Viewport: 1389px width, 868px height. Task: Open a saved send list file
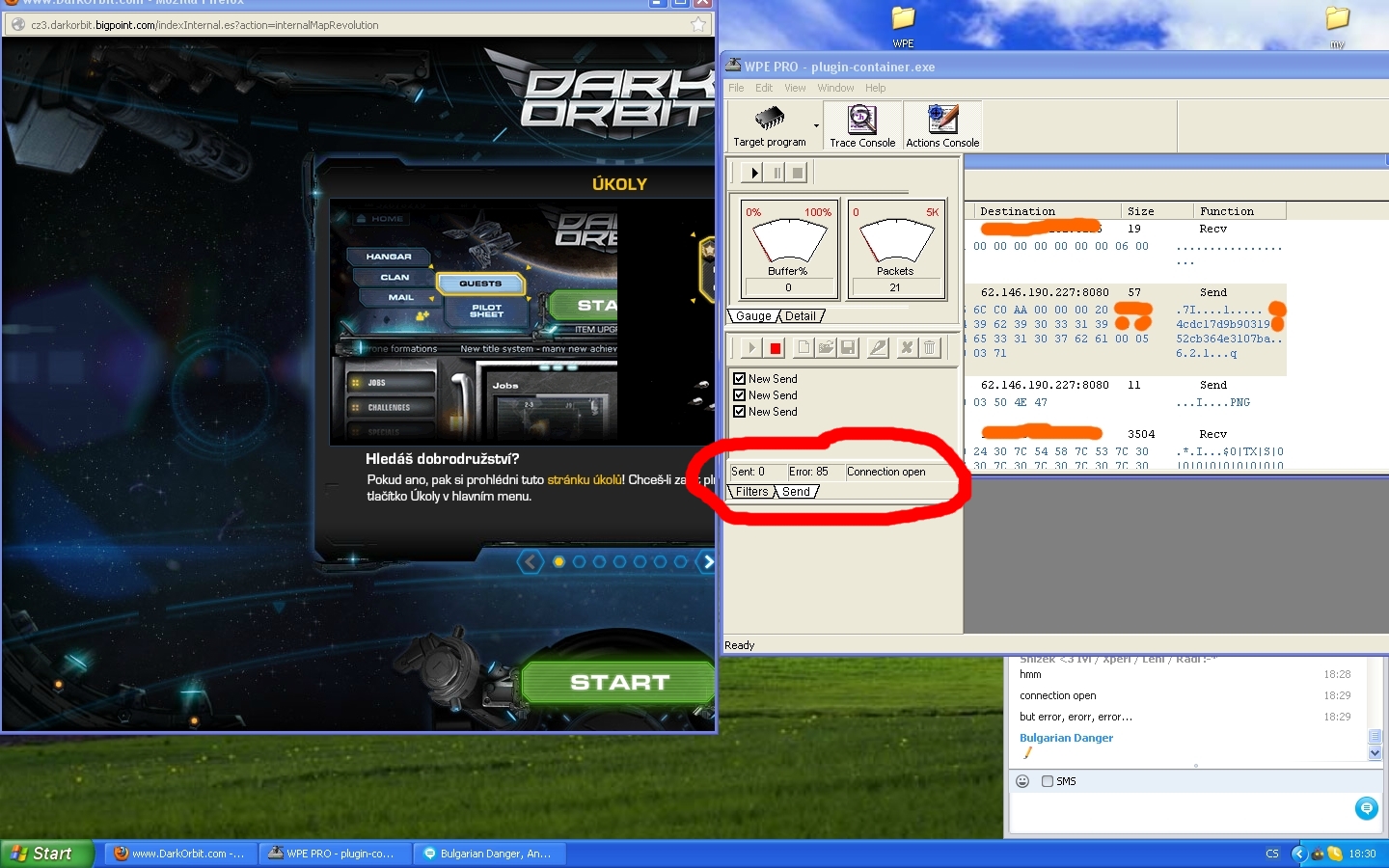(826, 347)
